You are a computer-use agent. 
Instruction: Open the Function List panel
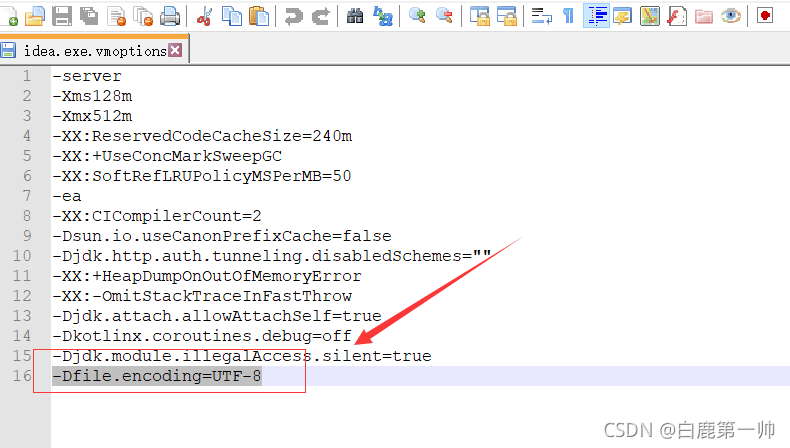click(677, 16)
